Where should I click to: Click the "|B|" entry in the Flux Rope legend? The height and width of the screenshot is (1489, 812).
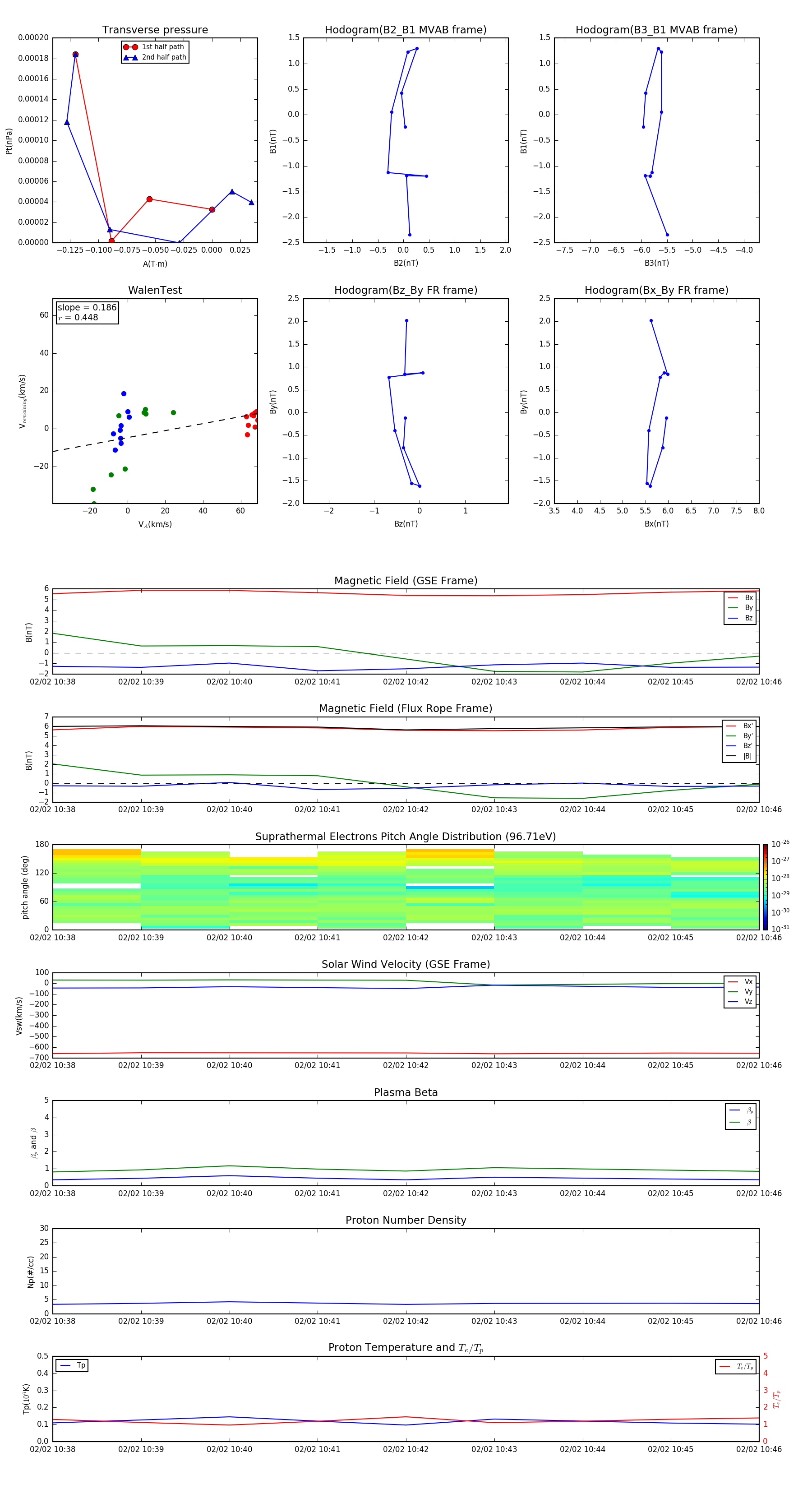[x=739, y=756]
